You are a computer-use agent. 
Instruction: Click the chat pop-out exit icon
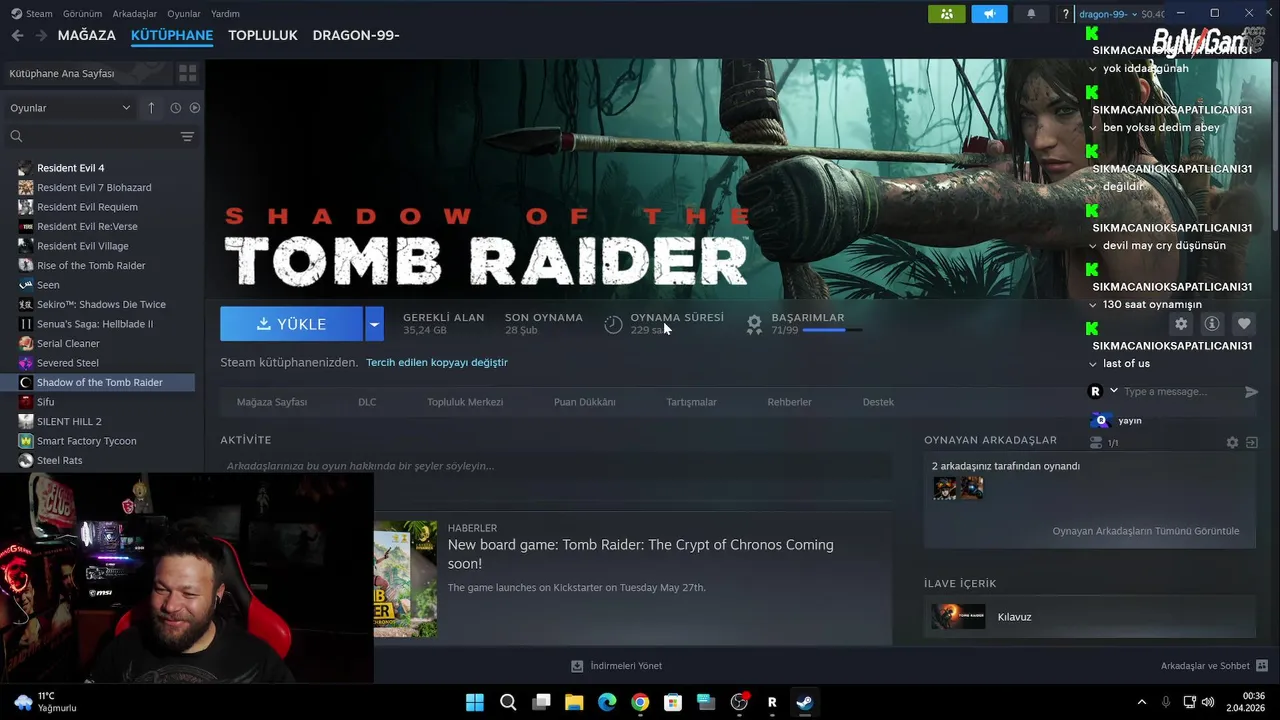1251,443
